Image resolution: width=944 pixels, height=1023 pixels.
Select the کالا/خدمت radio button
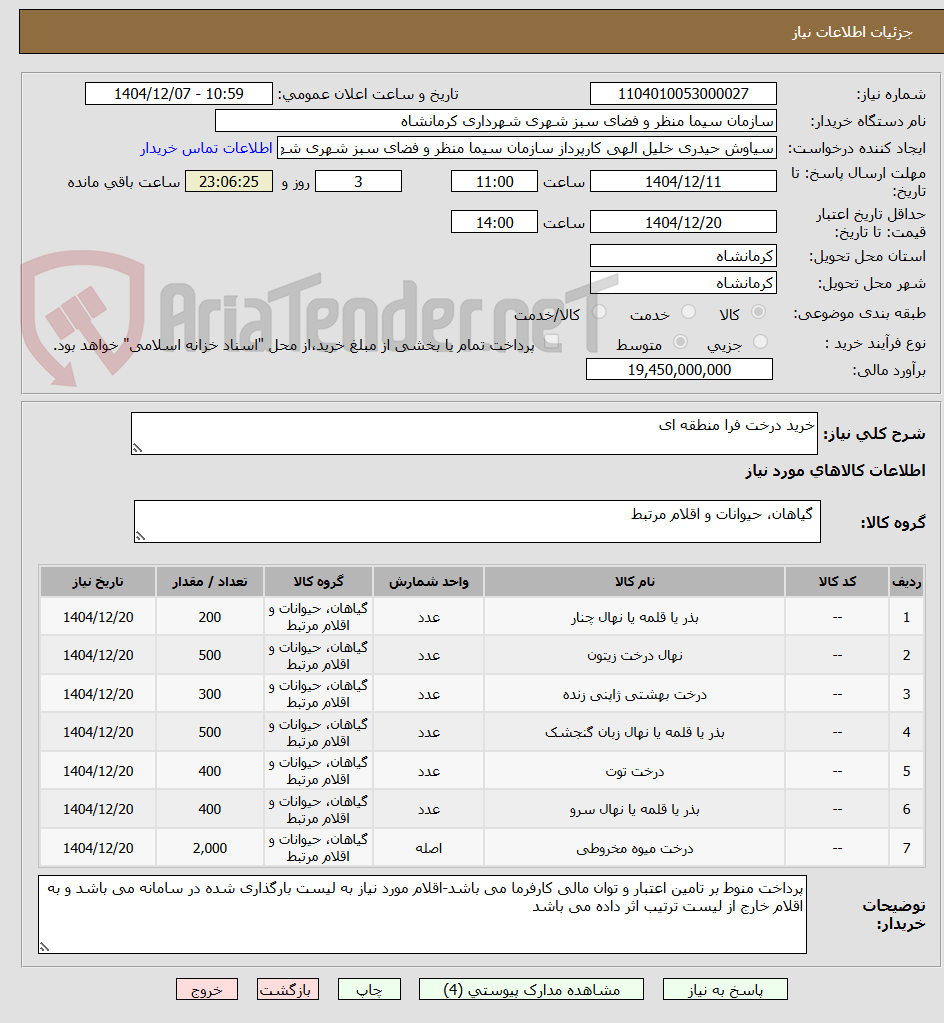tap(599, 313)
